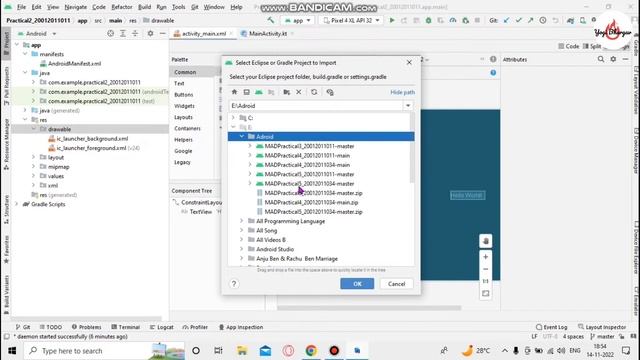Switch to activity_main.xml editor tab

point(203,33)
